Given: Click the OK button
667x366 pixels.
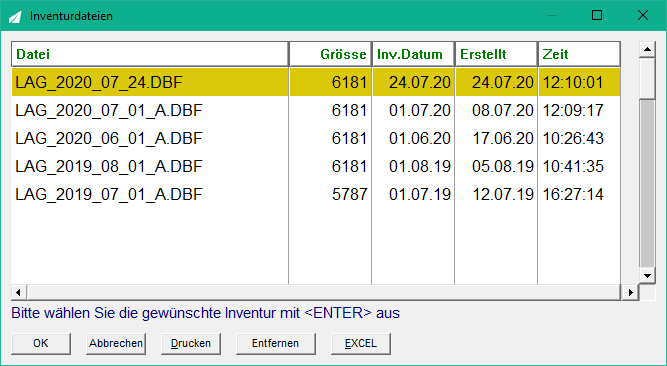Looking at the screenshot, I should point(41,343).
